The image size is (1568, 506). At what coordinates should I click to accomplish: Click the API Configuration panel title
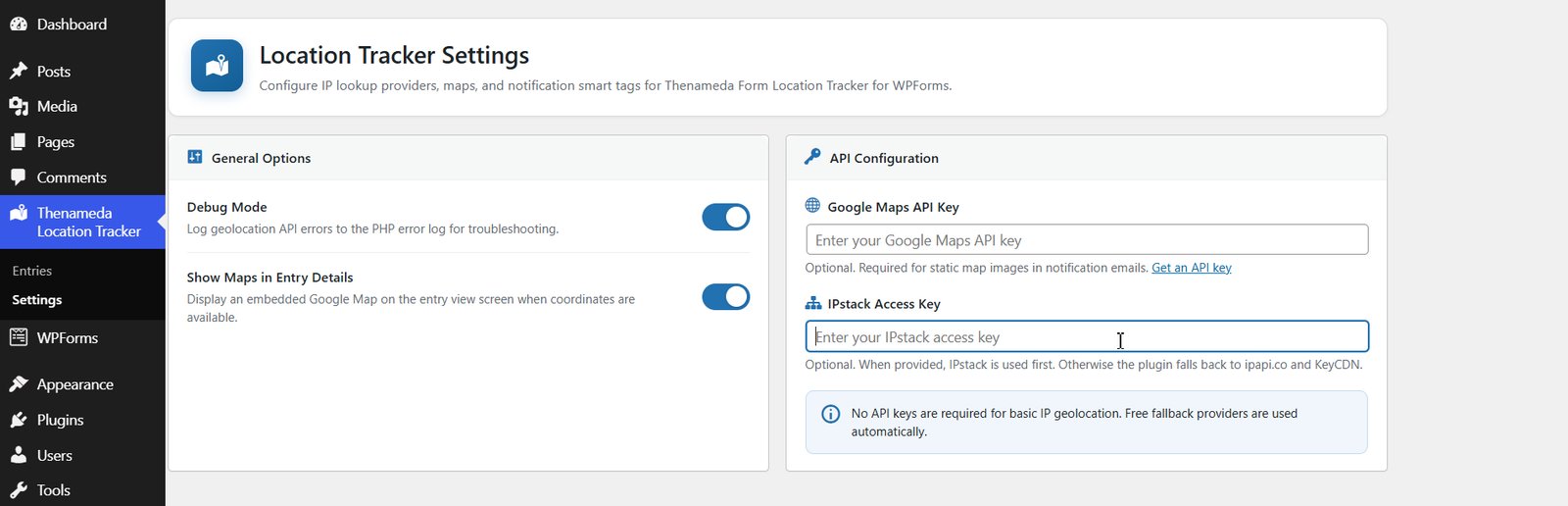click(x=884, y=158)
